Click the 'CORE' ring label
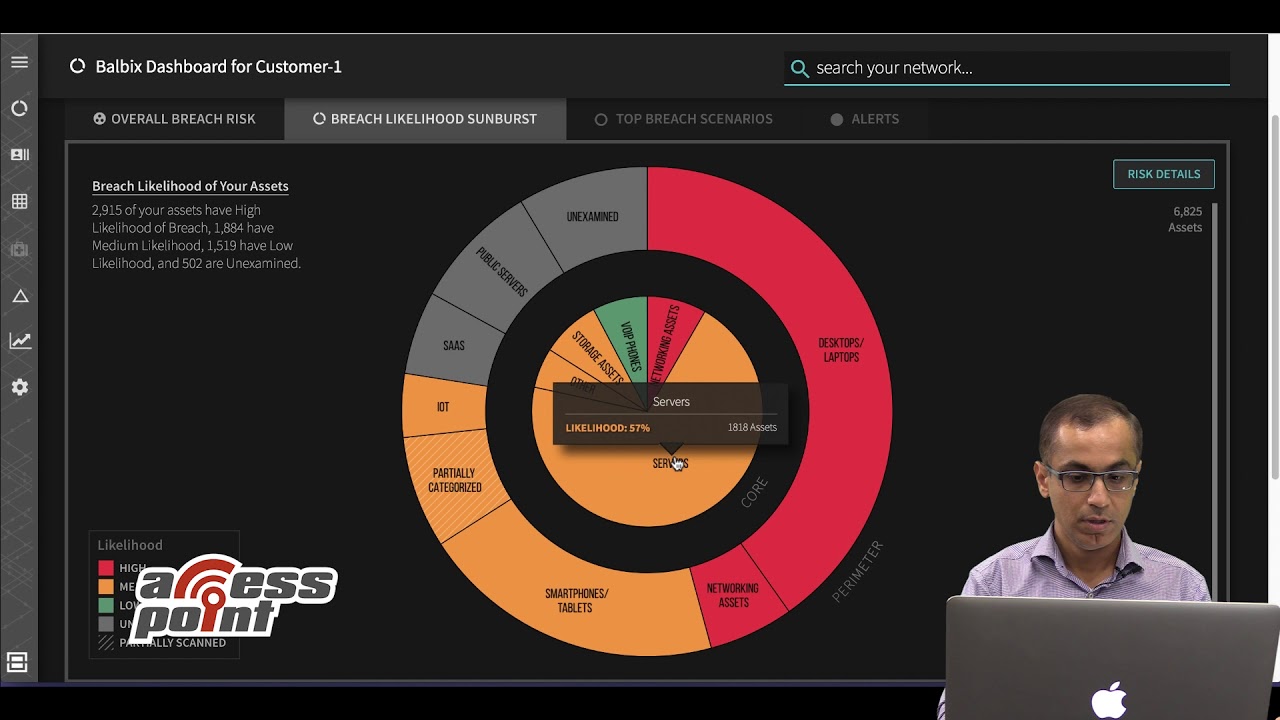1280x720 pixels. tap(754, 491)
